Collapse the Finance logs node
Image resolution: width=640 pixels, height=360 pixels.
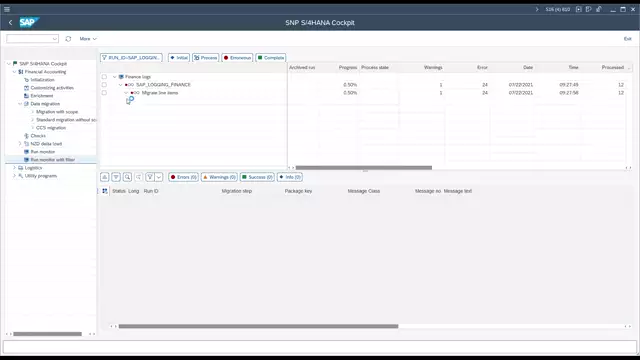click(x=115, y=77)
